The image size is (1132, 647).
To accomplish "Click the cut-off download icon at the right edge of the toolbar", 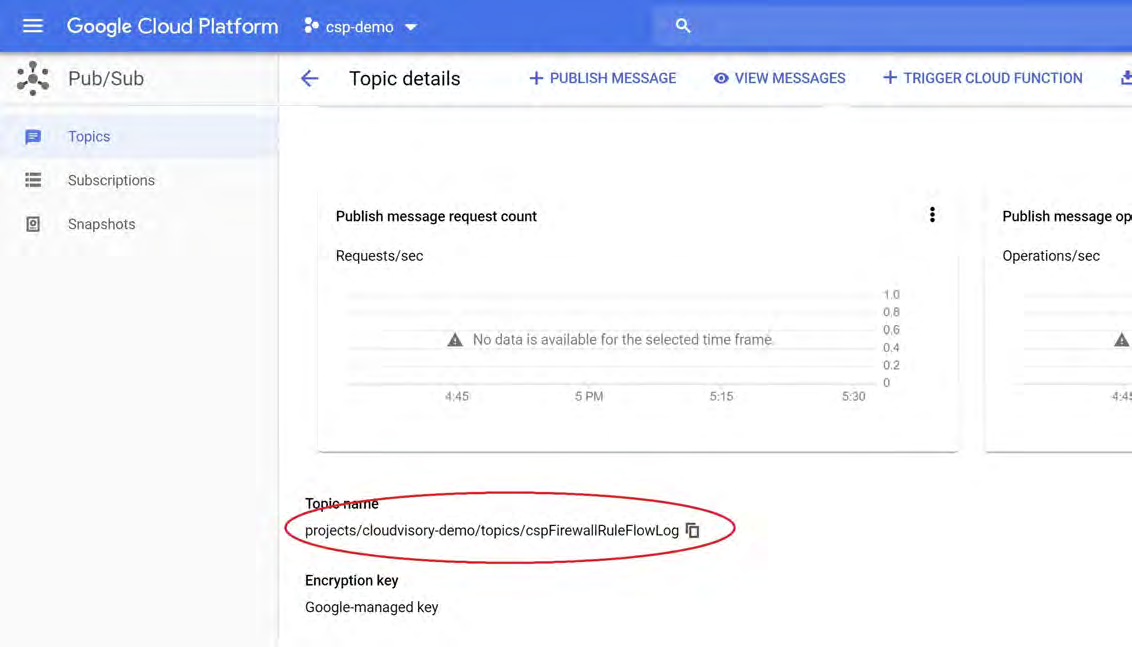I will [x=1126, y=78].
